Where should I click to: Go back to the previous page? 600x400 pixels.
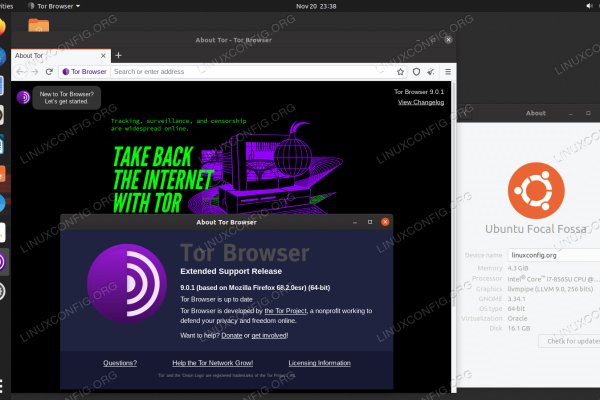[19, 72]
